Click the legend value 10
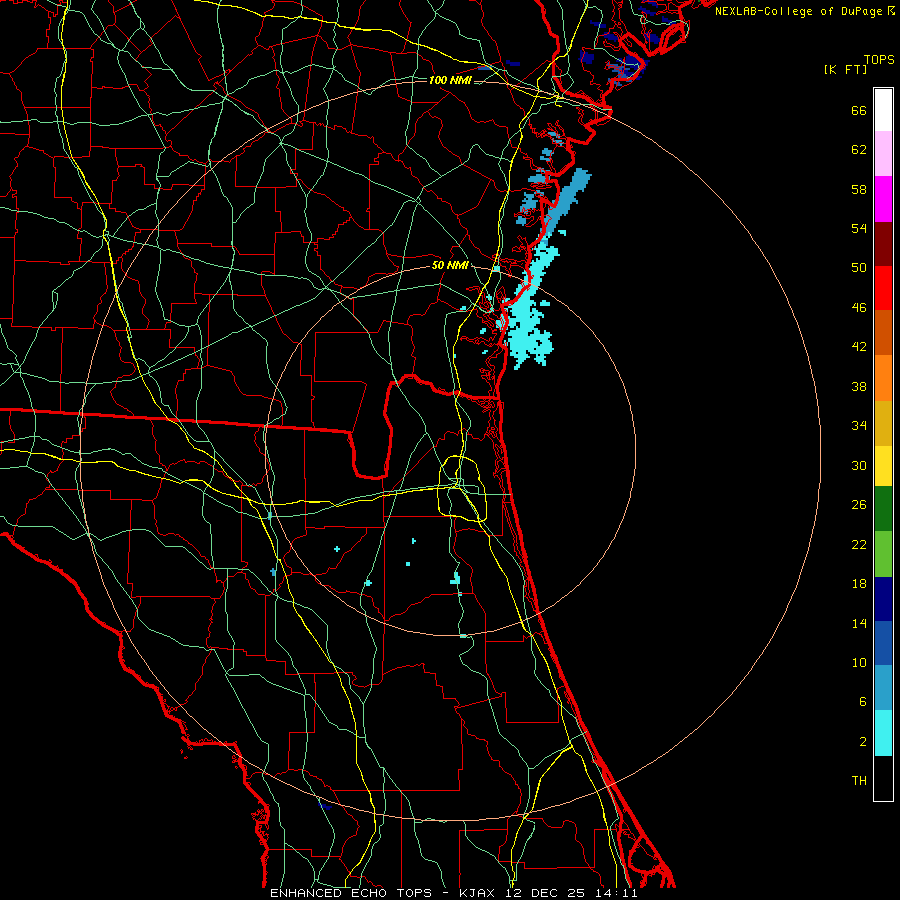Screen dimensions: 900x900 (859, 662)
